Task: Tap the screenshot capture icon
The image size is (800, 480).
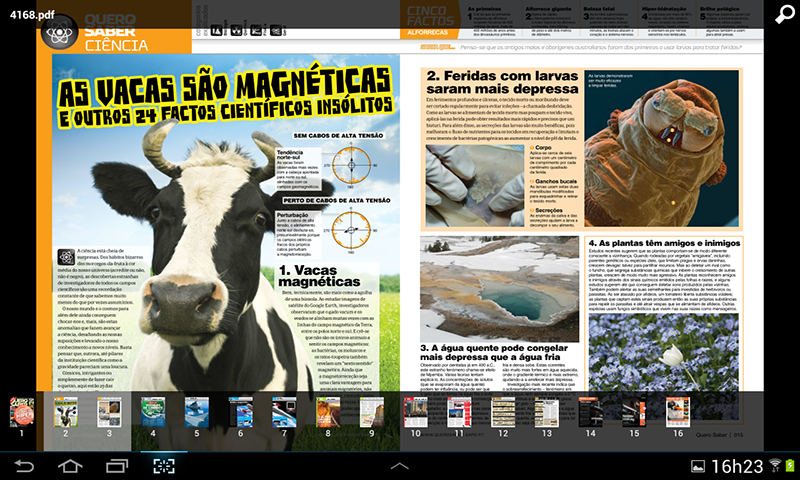Action: tap(163, 466)
